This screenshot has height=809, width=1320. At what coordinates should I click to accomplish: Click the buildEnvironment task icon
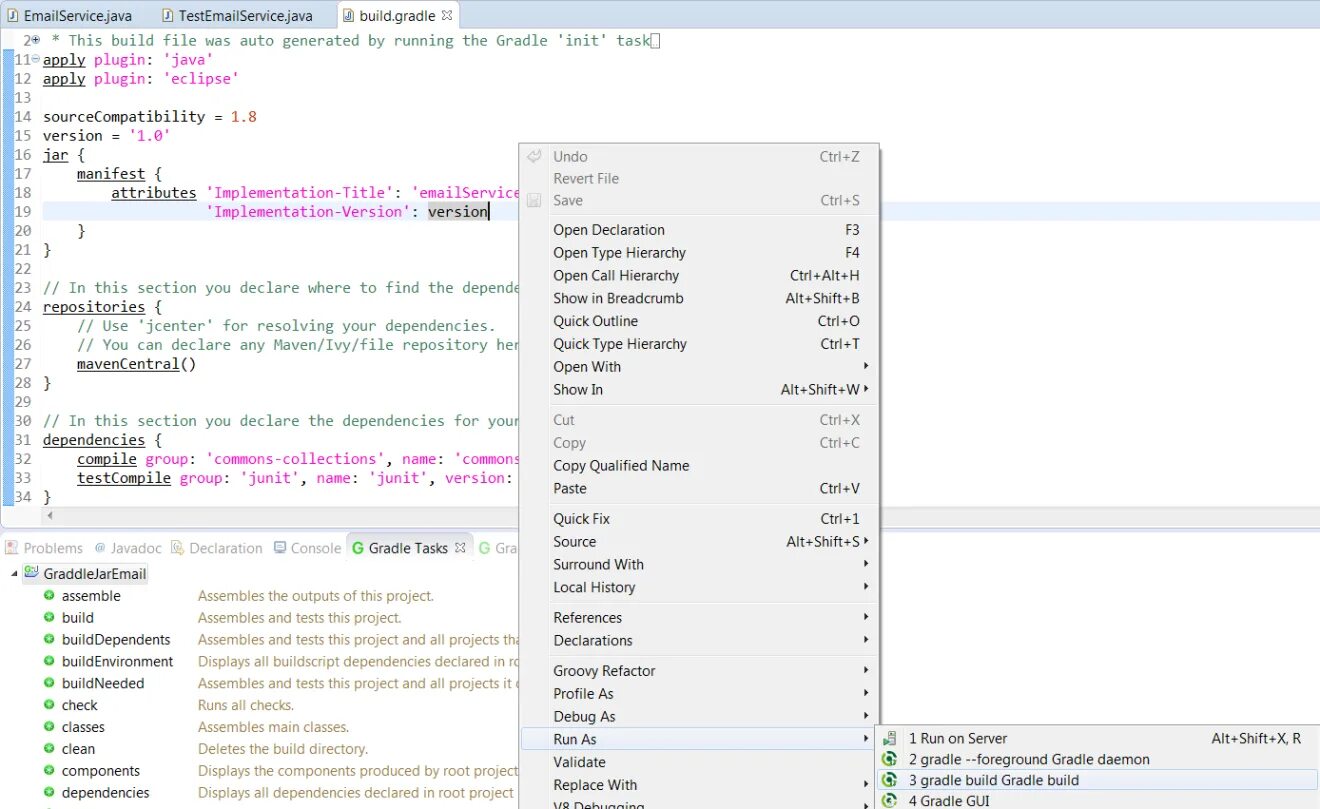pos(49,662)
